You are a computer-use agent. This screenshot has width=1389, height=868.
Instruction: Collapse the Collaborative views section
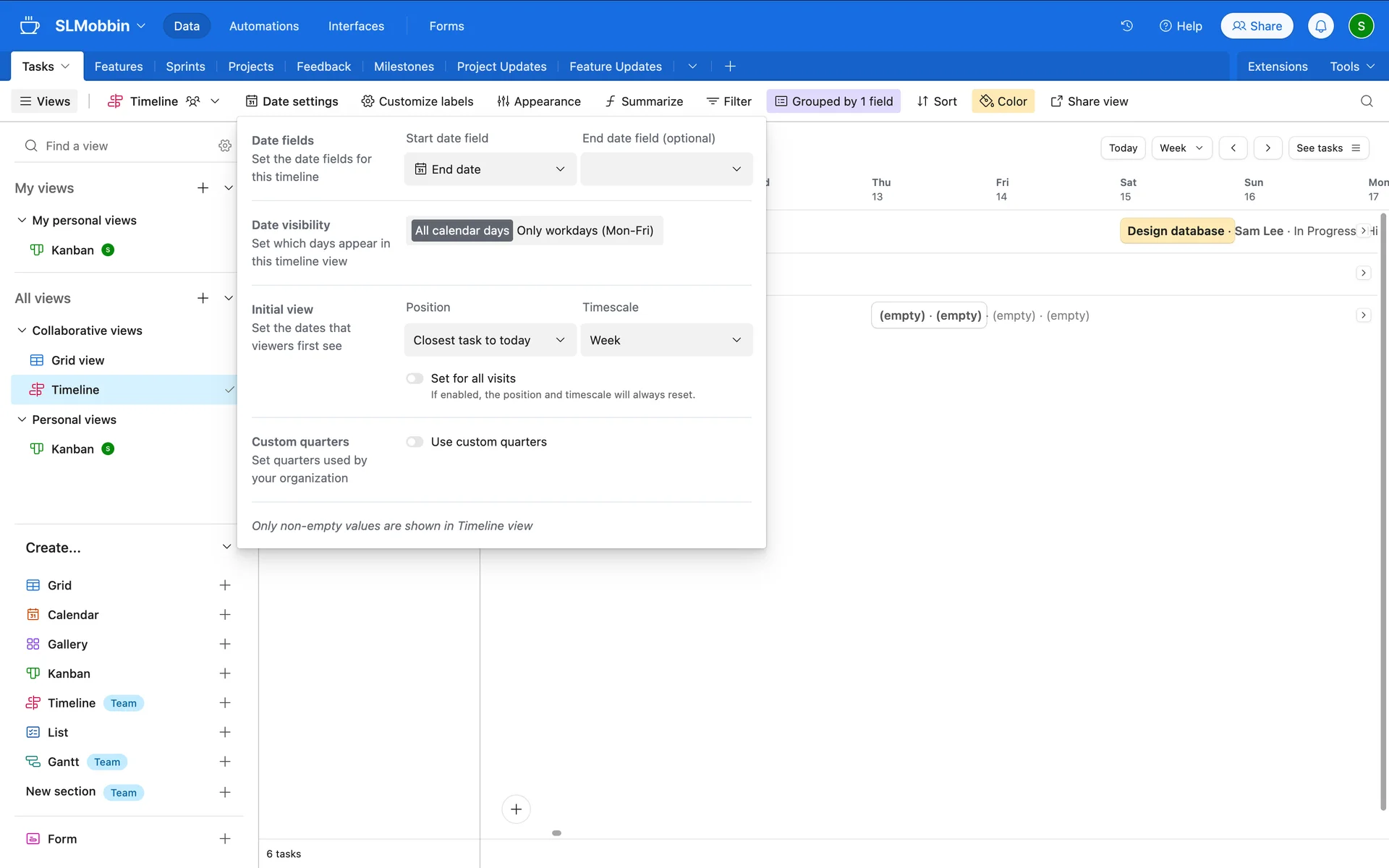pos(22,331)
